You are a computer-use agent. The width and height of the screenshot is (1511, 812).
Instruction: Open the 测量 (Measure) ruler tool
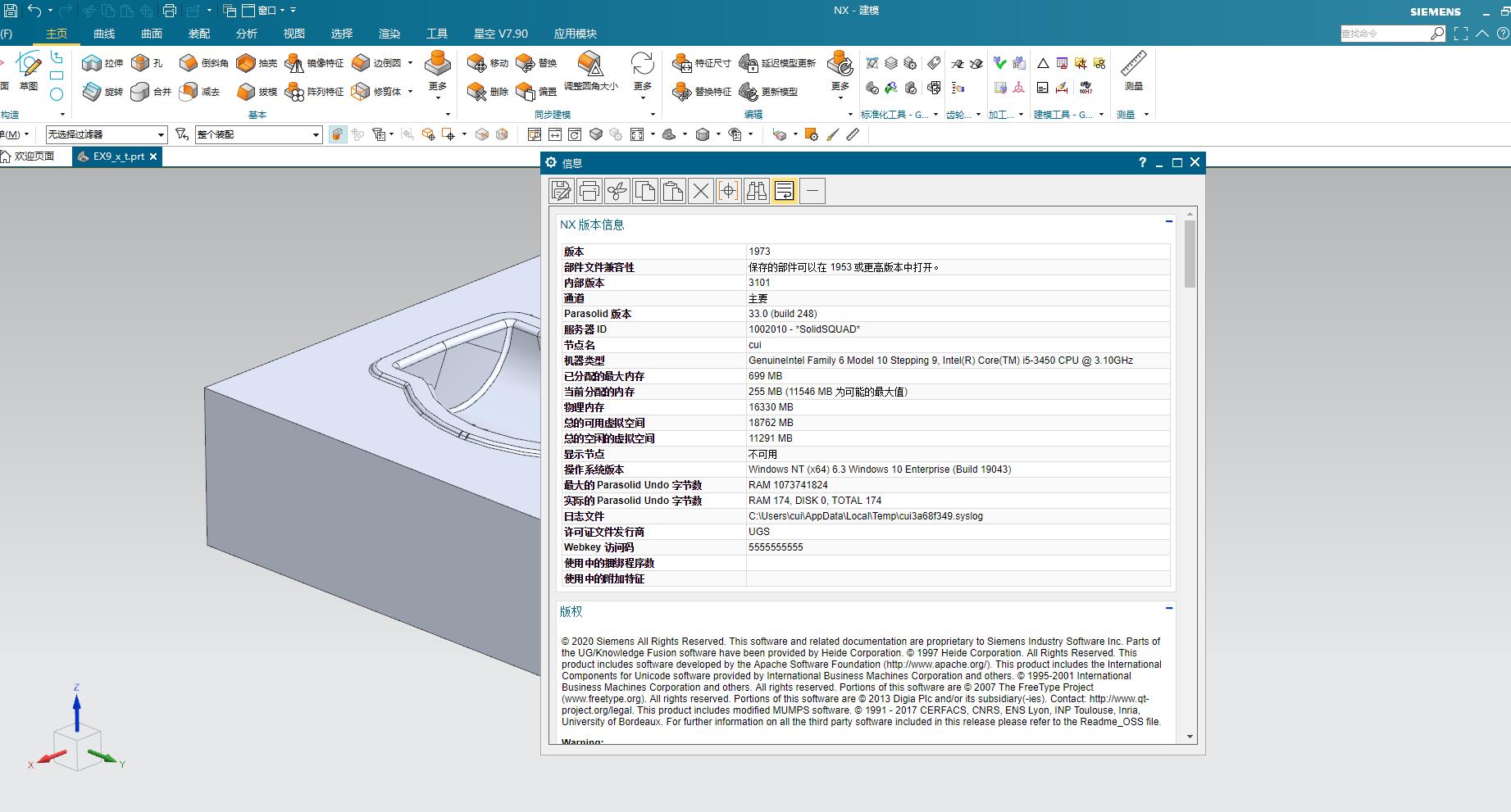1133,70
